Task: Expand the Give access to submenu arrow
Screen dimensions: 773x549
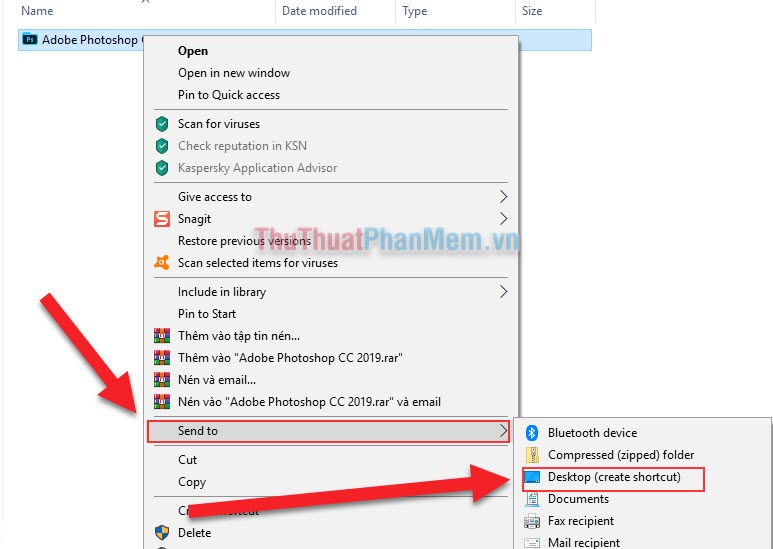Action: (x=503, y=197)
